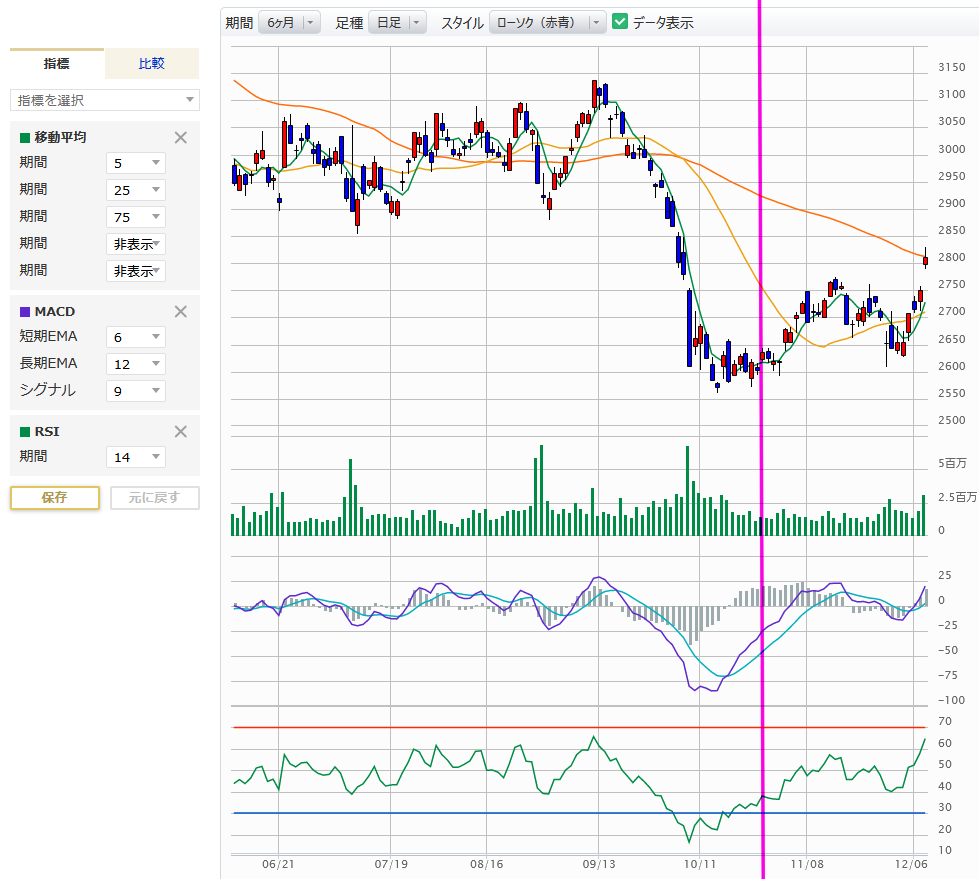Remove the 移動平均 indicator with its X icon

coord(181,138)
